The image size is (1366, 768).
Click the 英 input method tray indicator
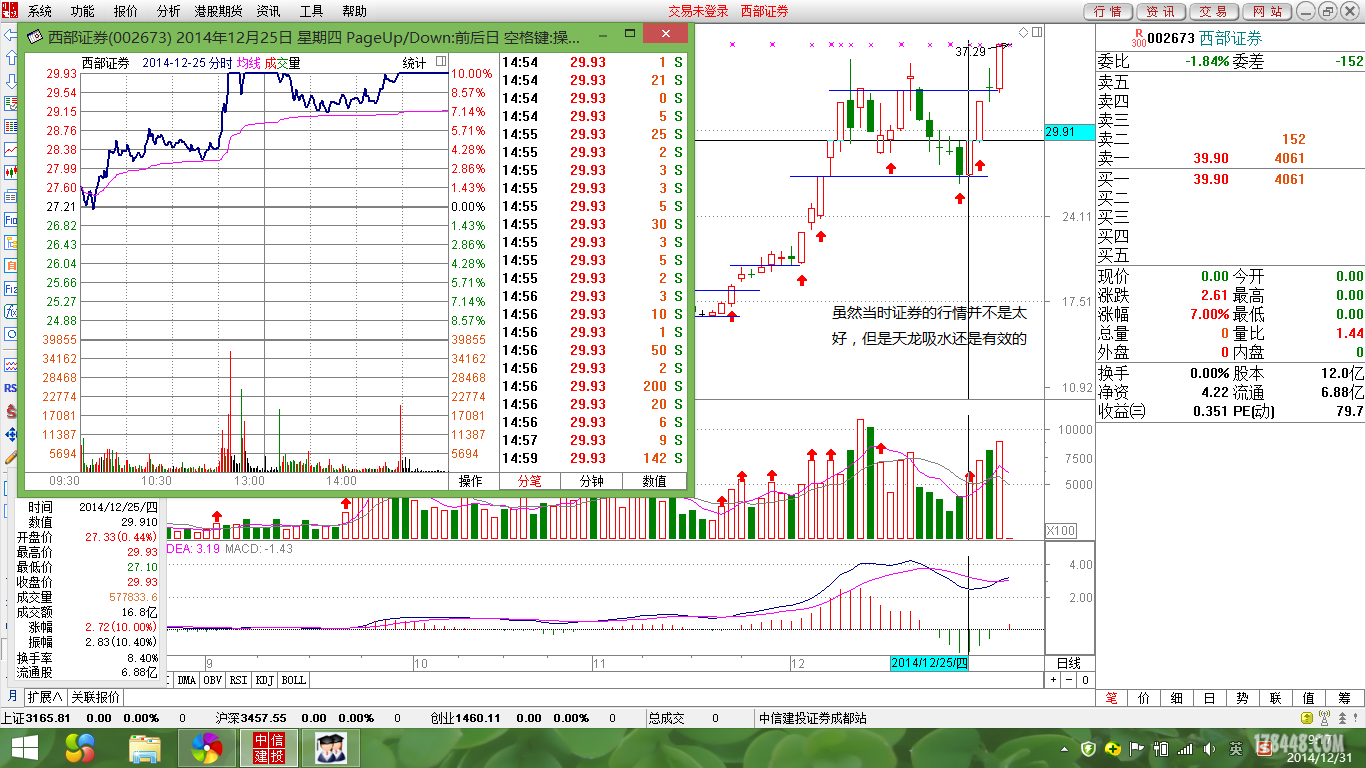coord(1236,748)
